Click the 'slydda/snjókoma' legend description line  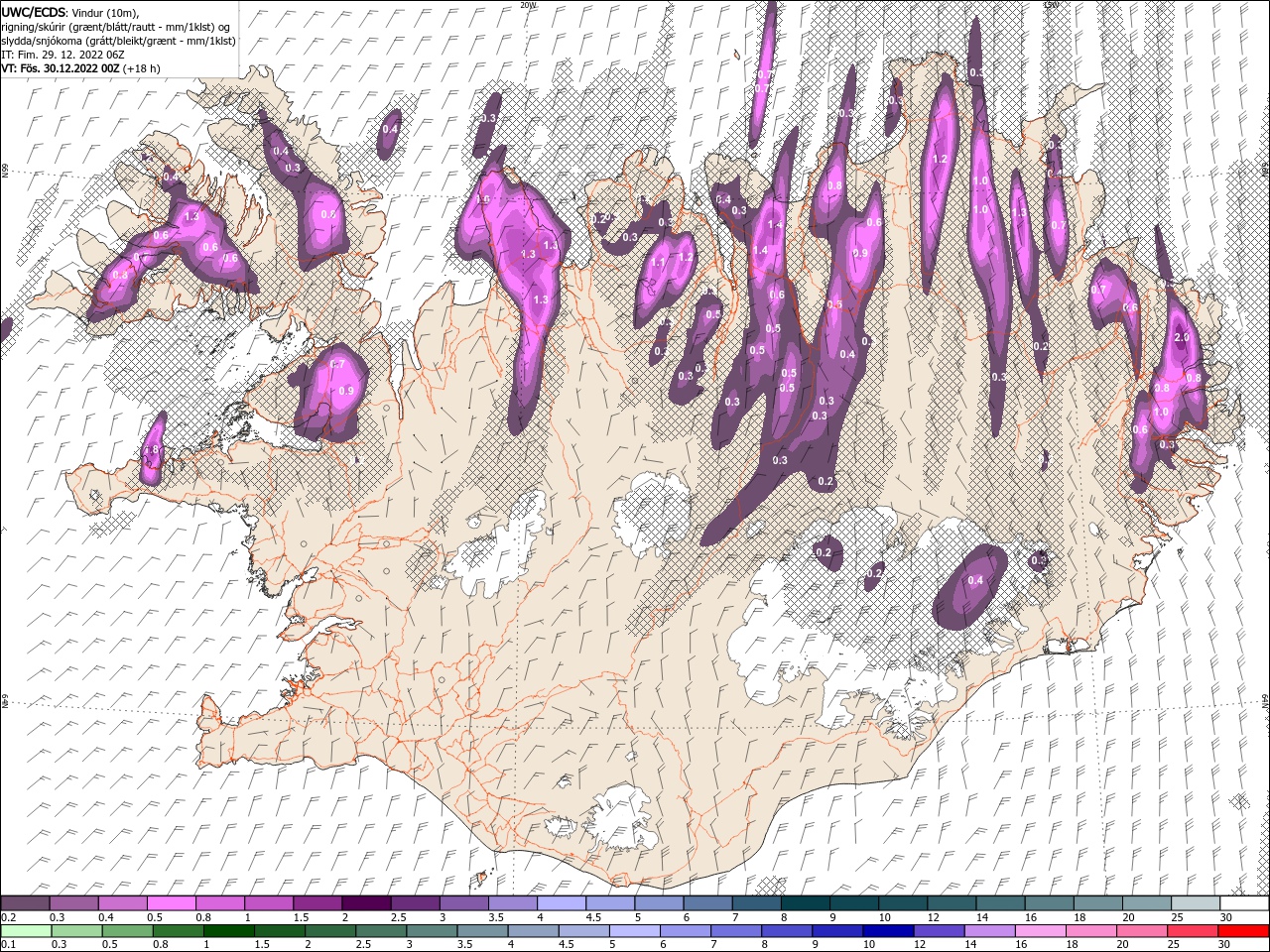(119, 41)
